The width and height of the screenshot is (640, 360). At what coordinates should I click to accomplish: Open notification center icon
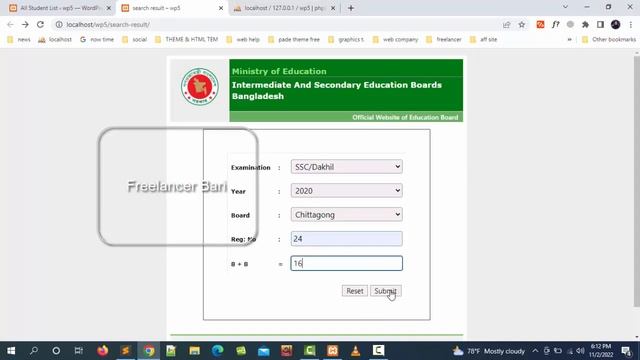[x=627, y=351]
